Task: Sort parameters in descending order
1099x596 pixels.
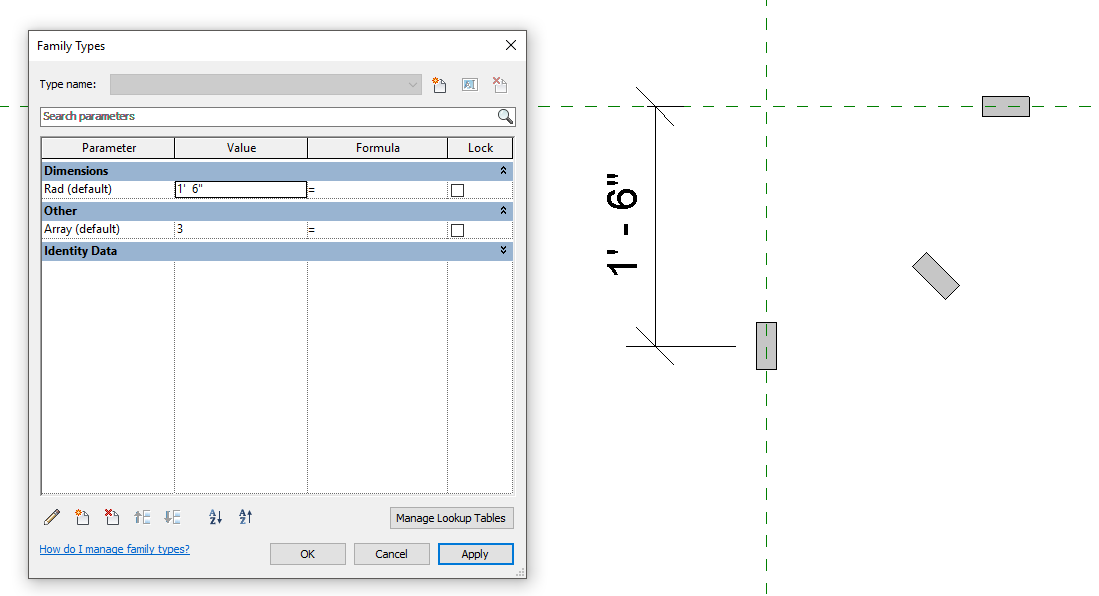Action: (x=244, y=517)
